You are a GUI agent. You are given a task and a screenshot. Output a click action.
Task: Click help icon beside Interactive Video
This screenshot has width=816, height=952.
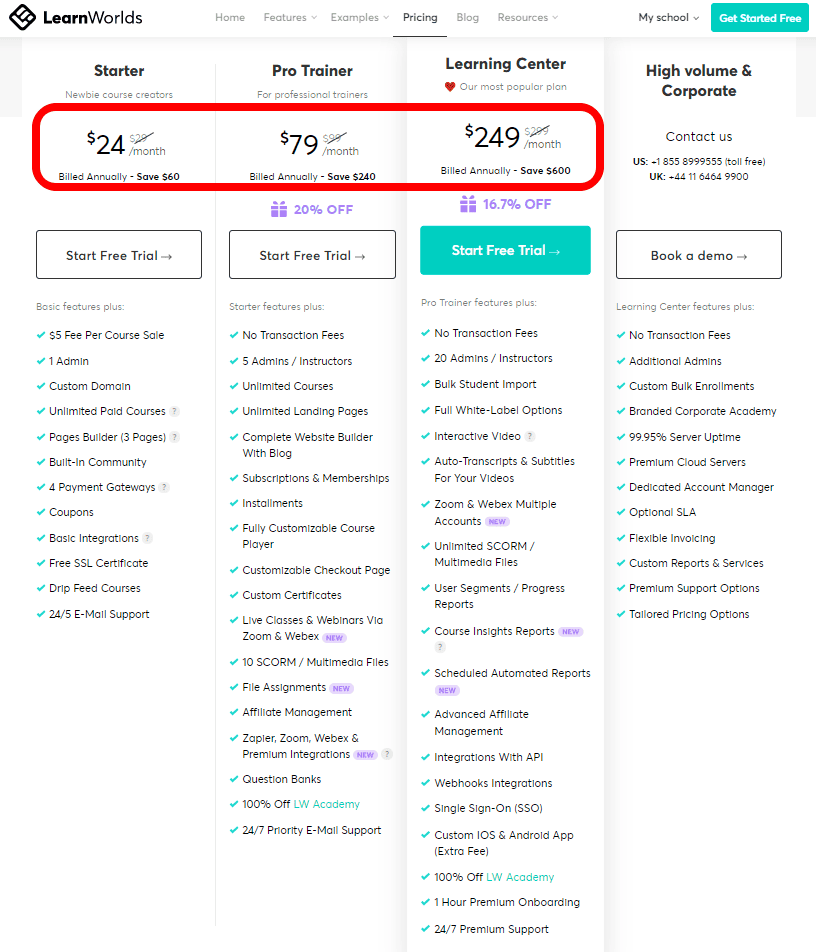[x=530, y=436]
